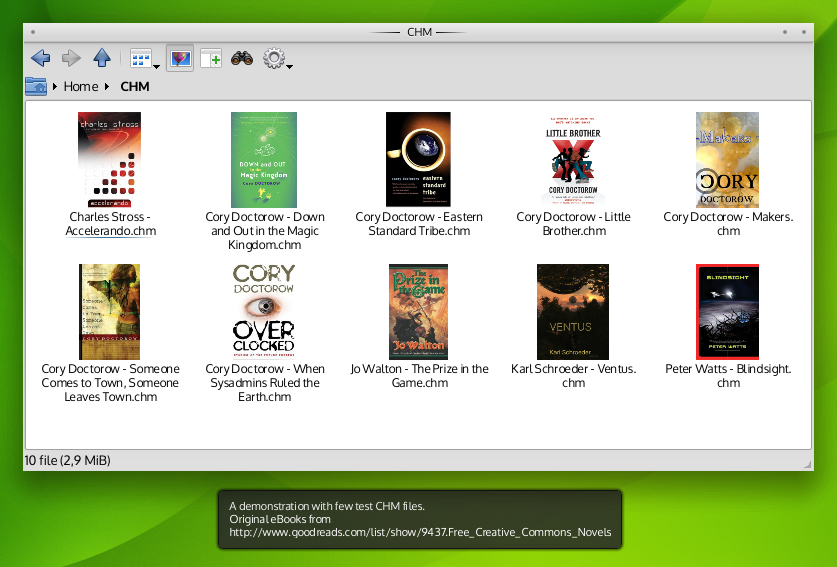Open settings gear menu
Viewport: 837px width, 567px height.
274,58
